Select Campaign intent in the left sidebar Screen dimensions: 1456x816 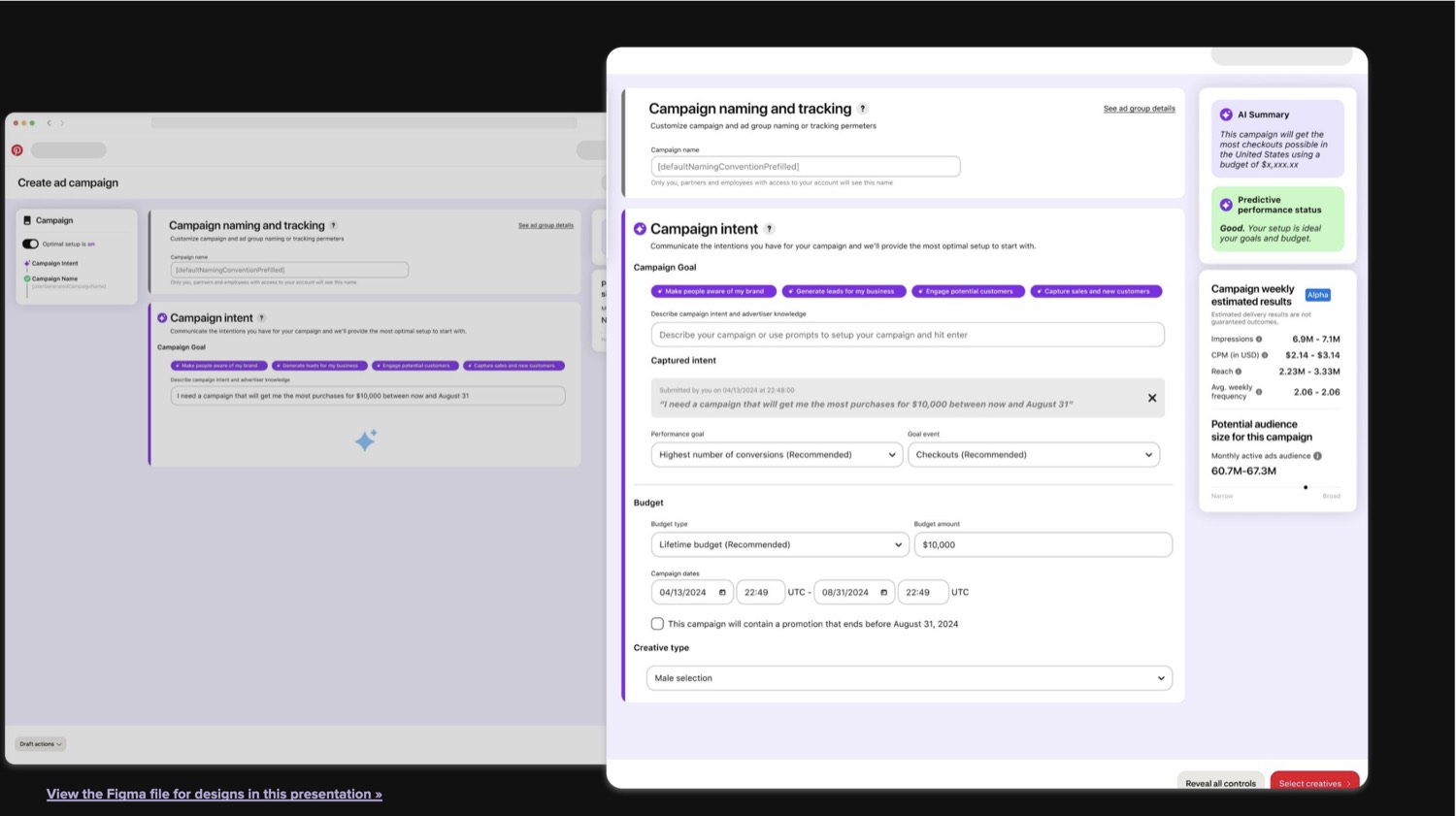tap(54, 263)
